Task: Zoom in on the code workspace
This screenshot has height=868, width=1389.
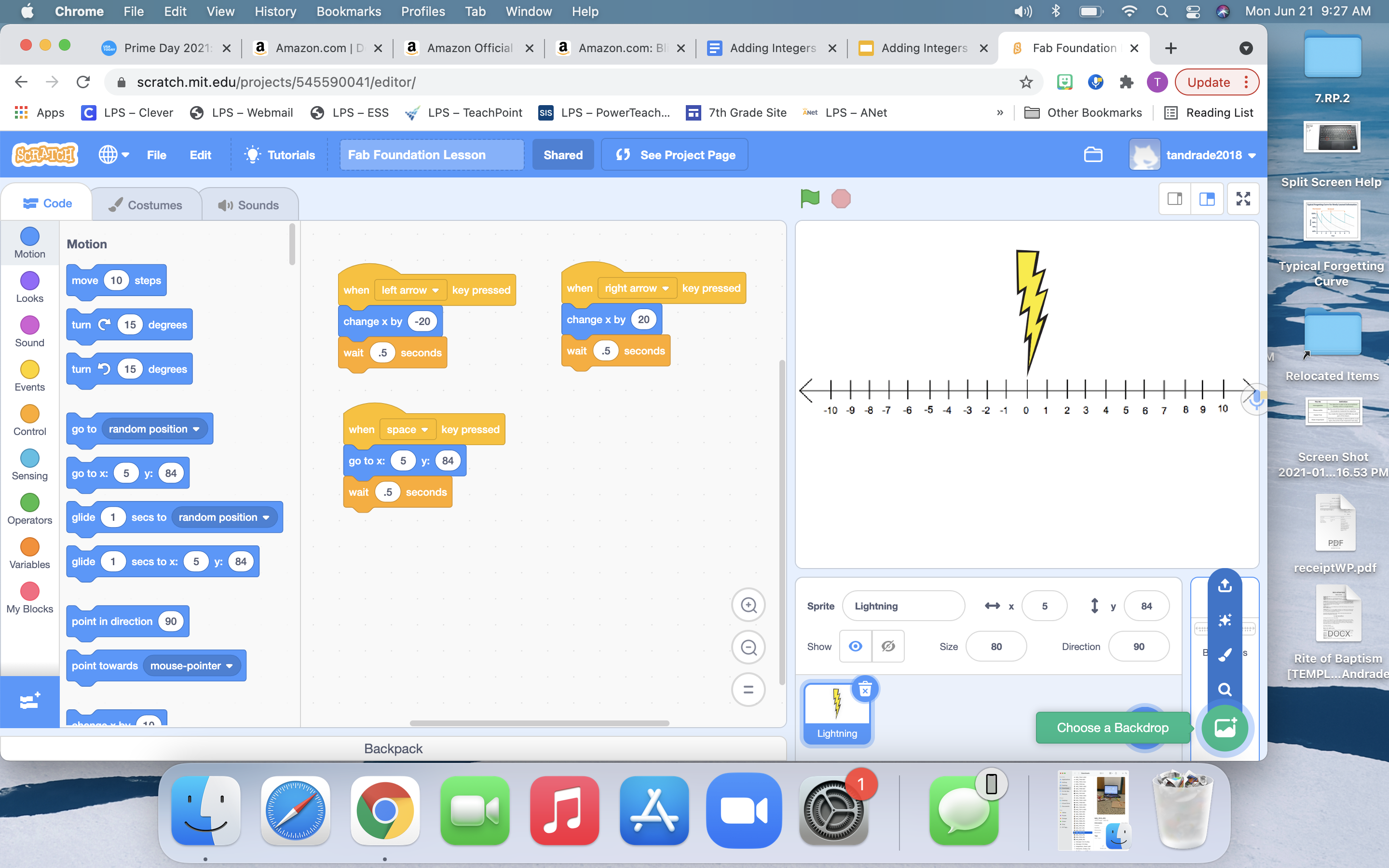Action: (749, 605)
